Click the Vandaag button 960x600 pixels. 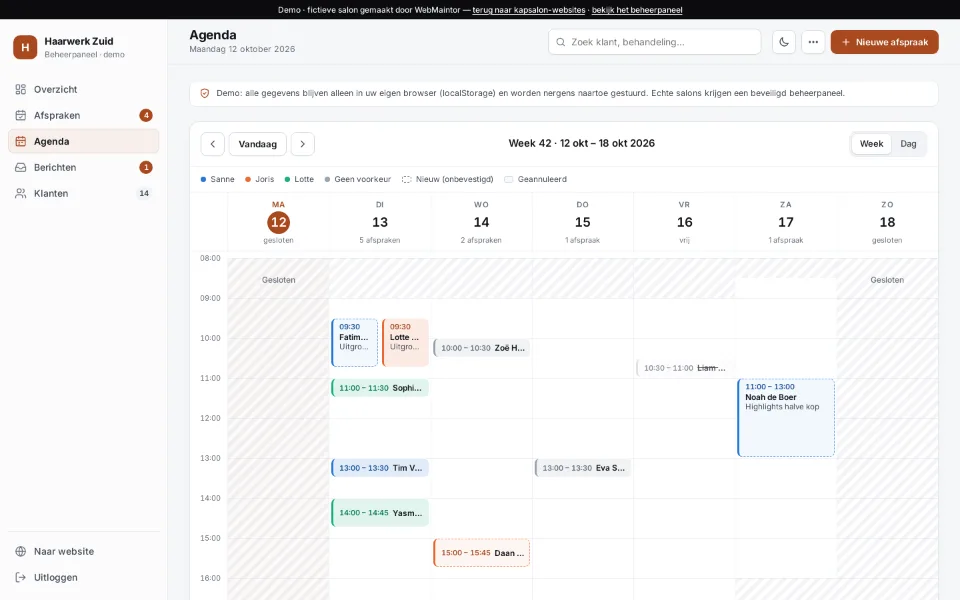click(x=258, y=144)
